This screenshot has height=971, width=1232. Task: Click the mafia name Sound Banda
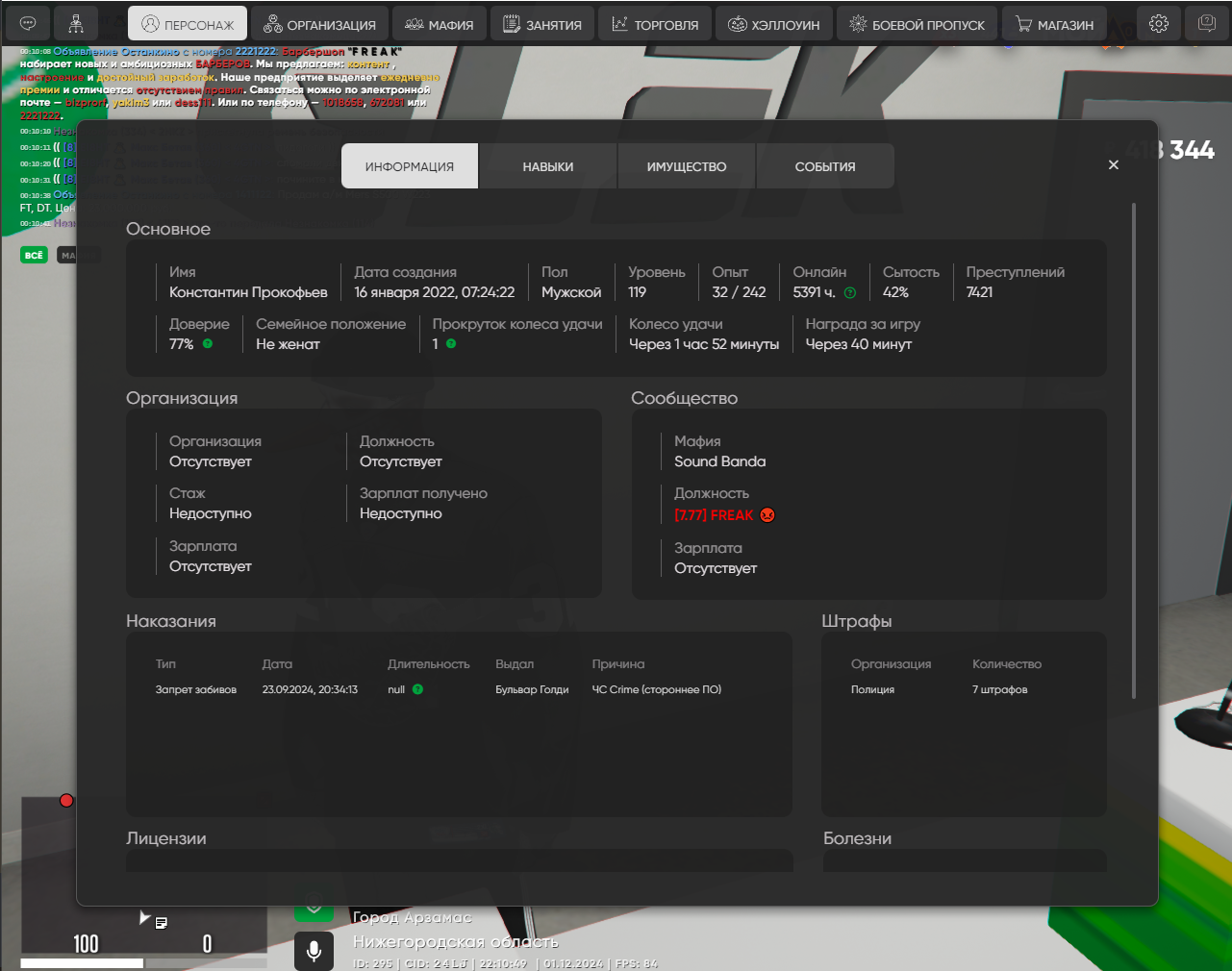coord(720,461)
